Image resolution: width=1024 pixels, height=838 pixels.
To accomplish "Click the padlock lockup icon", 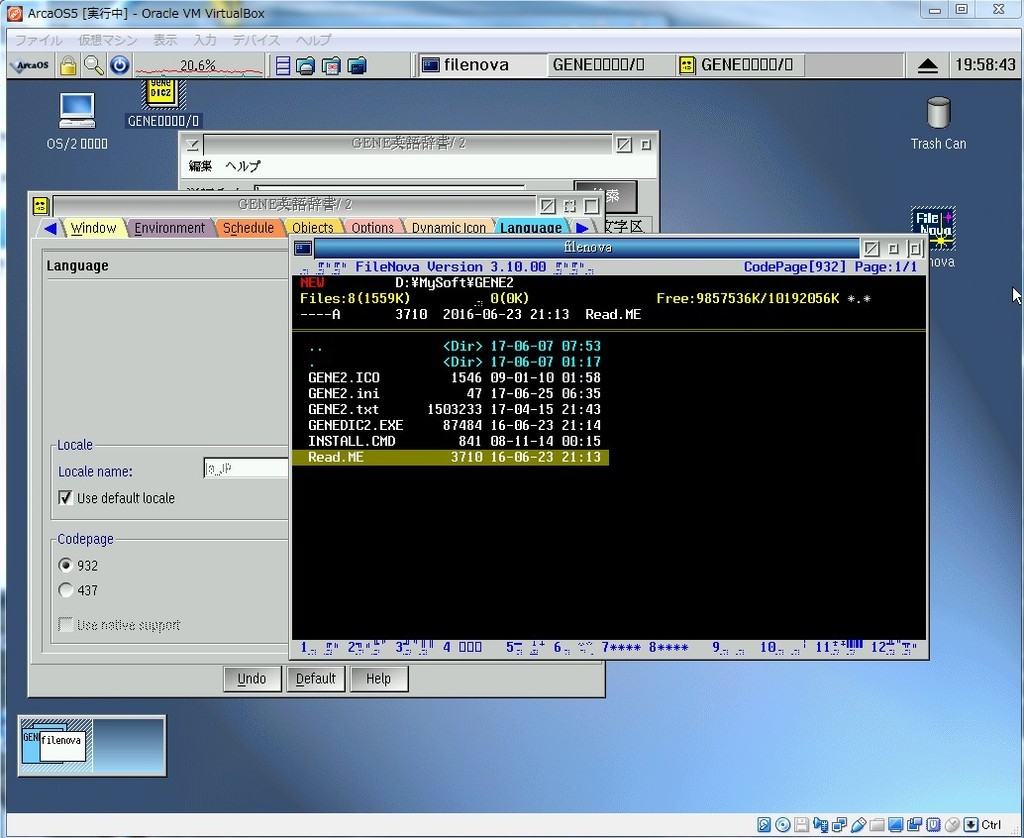I will tap(68, 65).
